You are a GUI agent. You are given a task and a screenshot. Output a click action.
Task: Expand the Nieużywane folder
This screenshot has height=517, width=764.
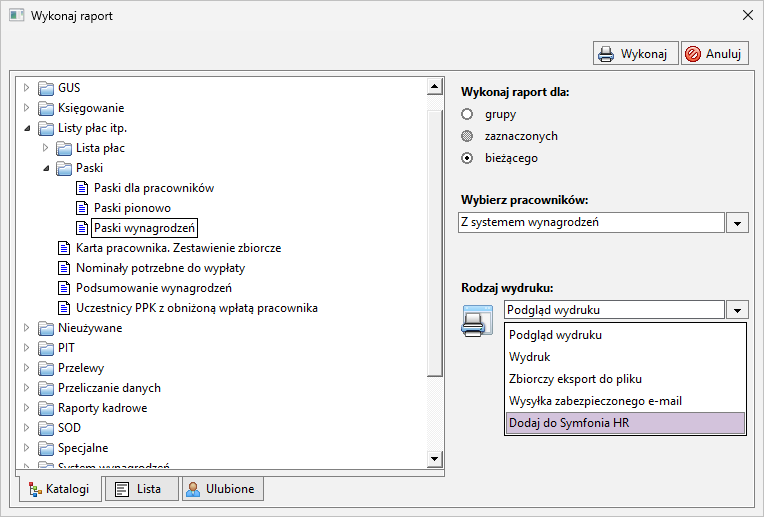pos(26,328)
